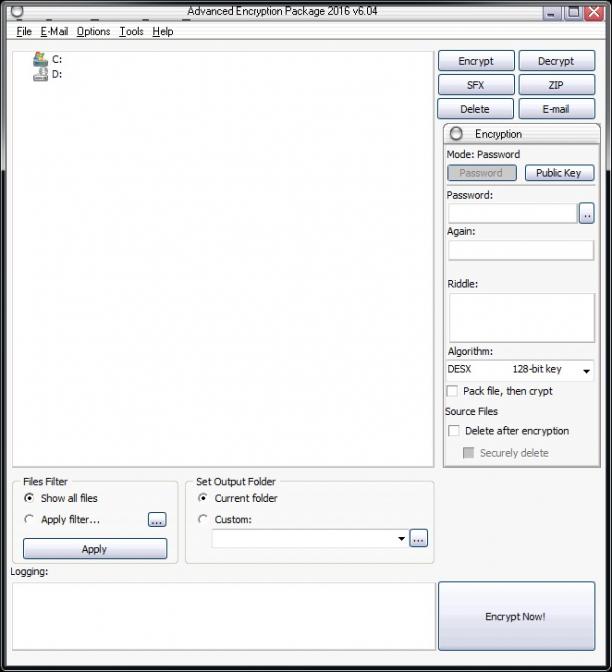Click the D: drive label
612x672 pixels.
coord(57,75)
